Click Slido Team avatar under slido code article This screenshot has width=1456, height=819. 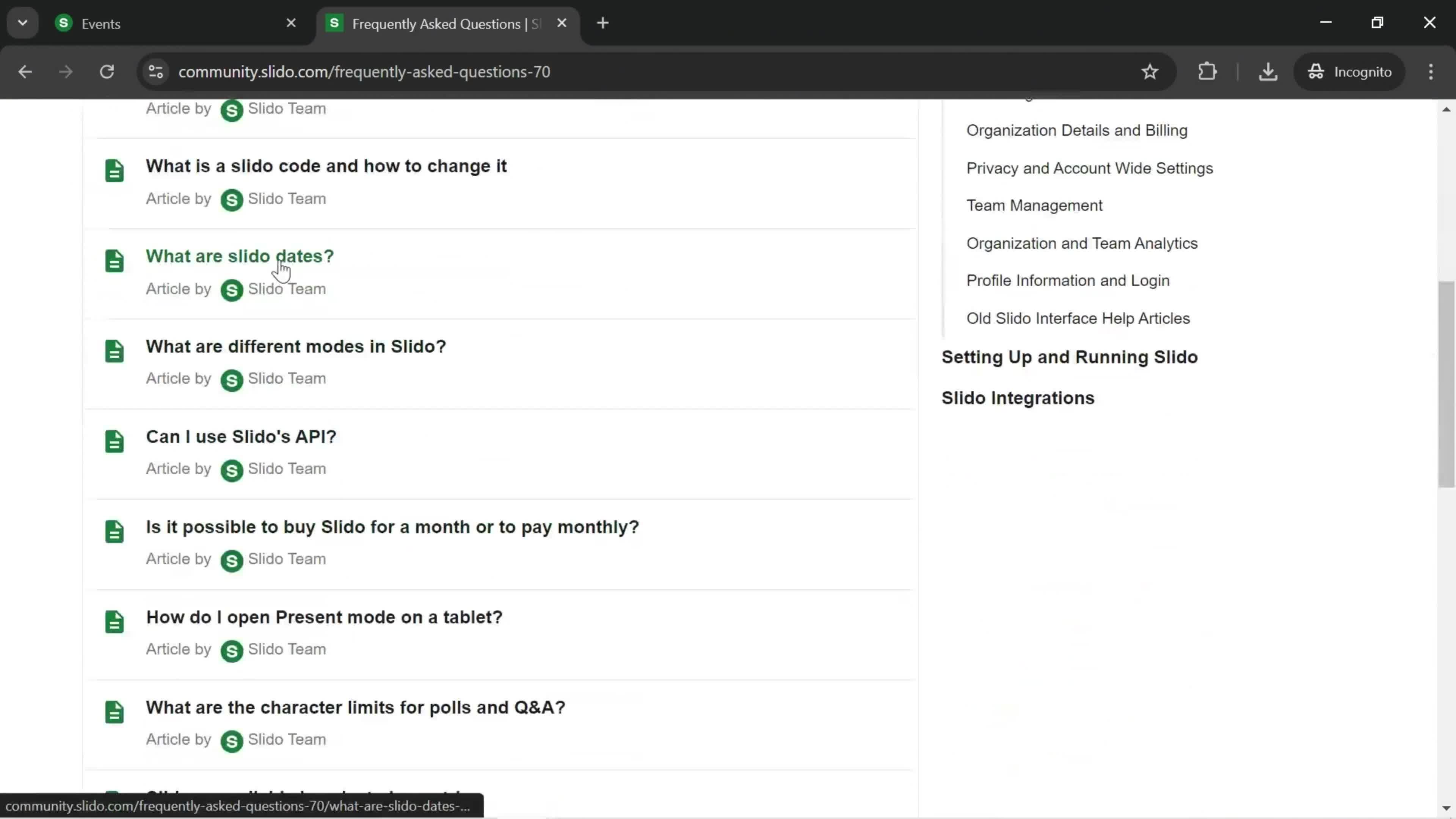pyautogui.click(x=232, y=200)
